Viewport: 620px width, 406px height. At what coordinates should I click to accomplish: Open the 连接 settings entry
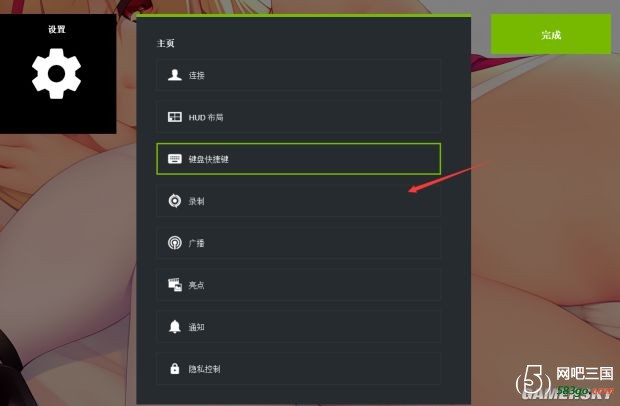coord(298,75)
